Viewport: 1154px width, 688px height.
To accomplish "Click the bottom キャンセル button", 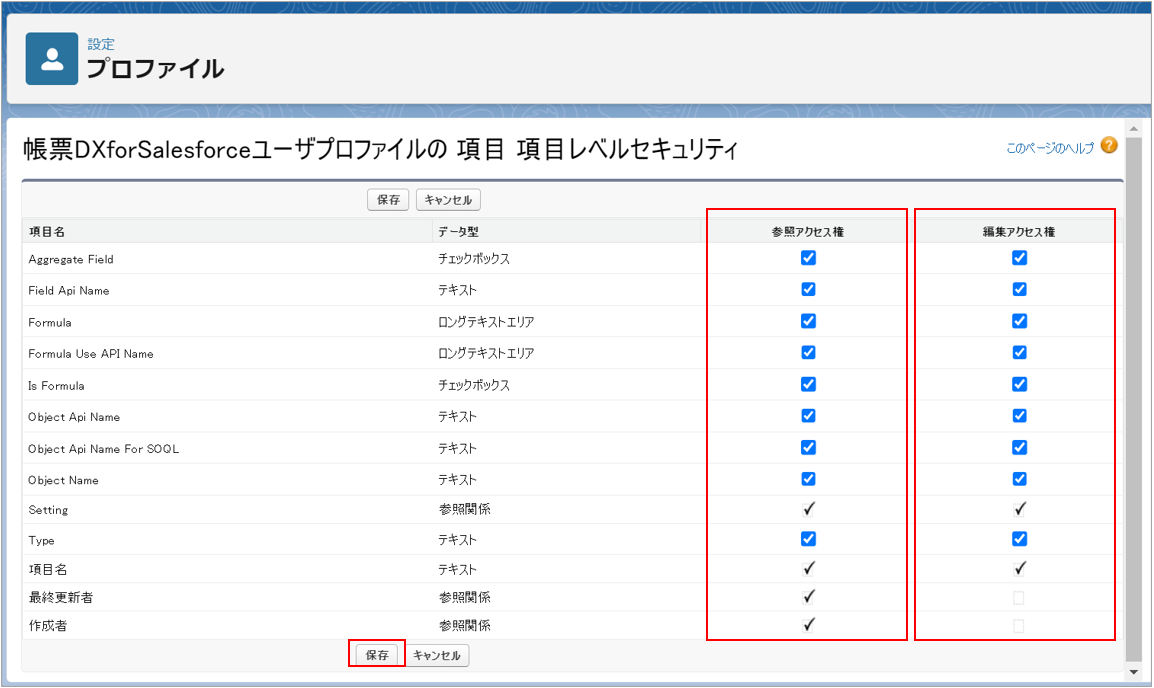I will pos(437,656).
